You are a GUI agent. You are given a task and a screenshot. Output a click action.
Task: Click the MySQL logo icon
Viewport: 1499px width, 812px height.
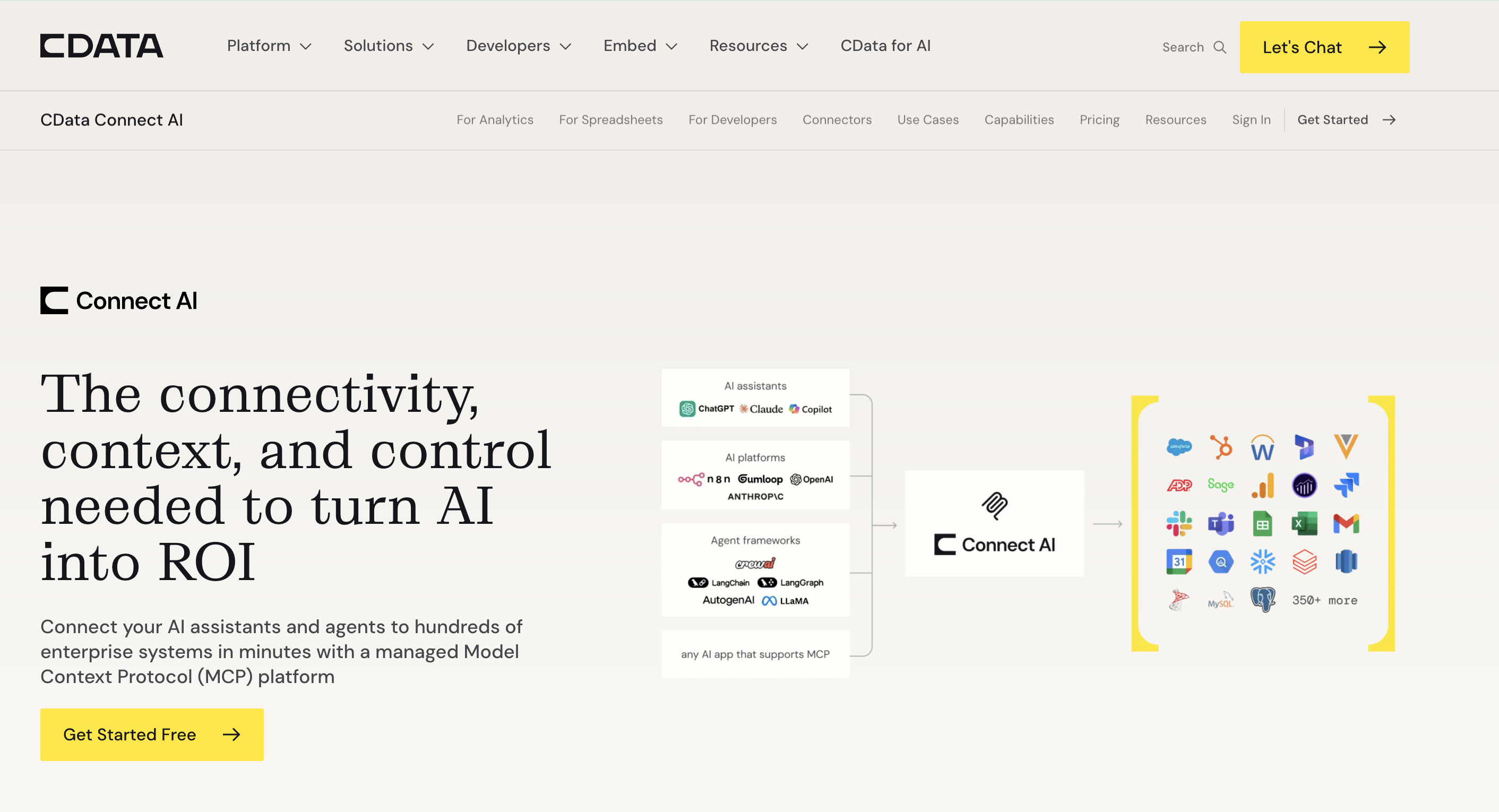(x=1221, y=600)
